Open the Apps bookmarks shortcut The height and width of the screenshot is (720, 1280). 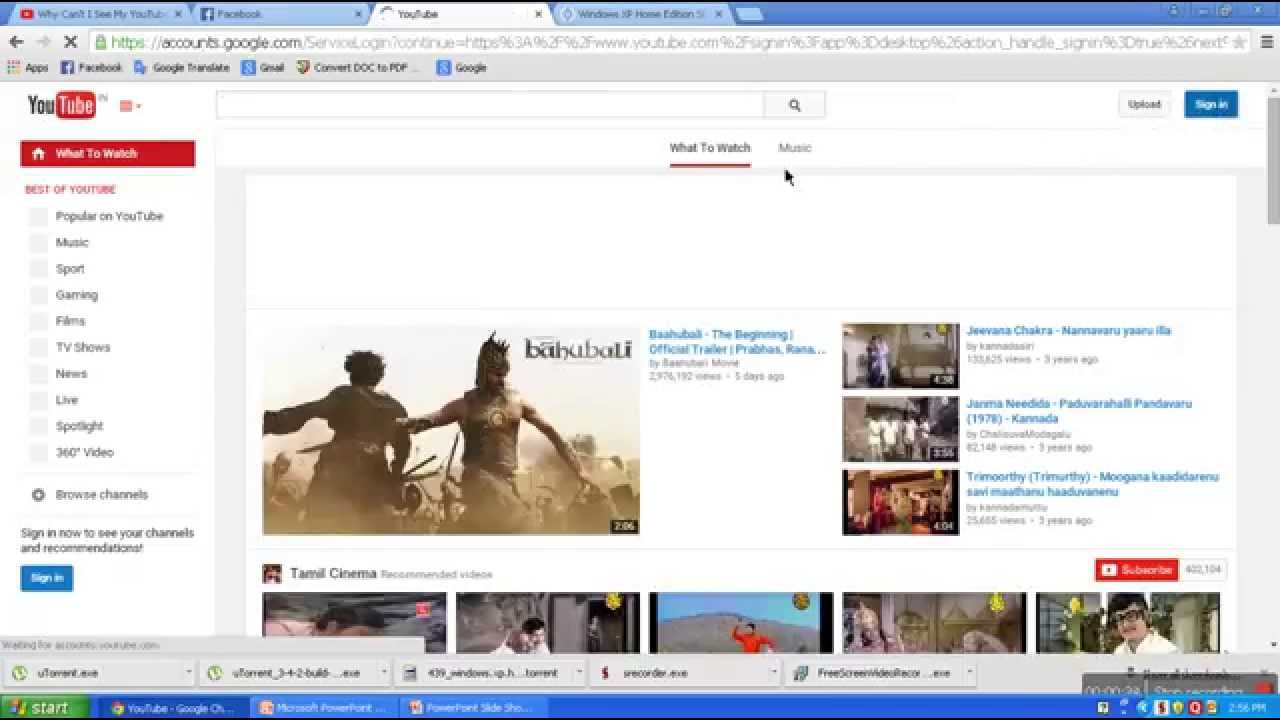[x=28, y=68]
